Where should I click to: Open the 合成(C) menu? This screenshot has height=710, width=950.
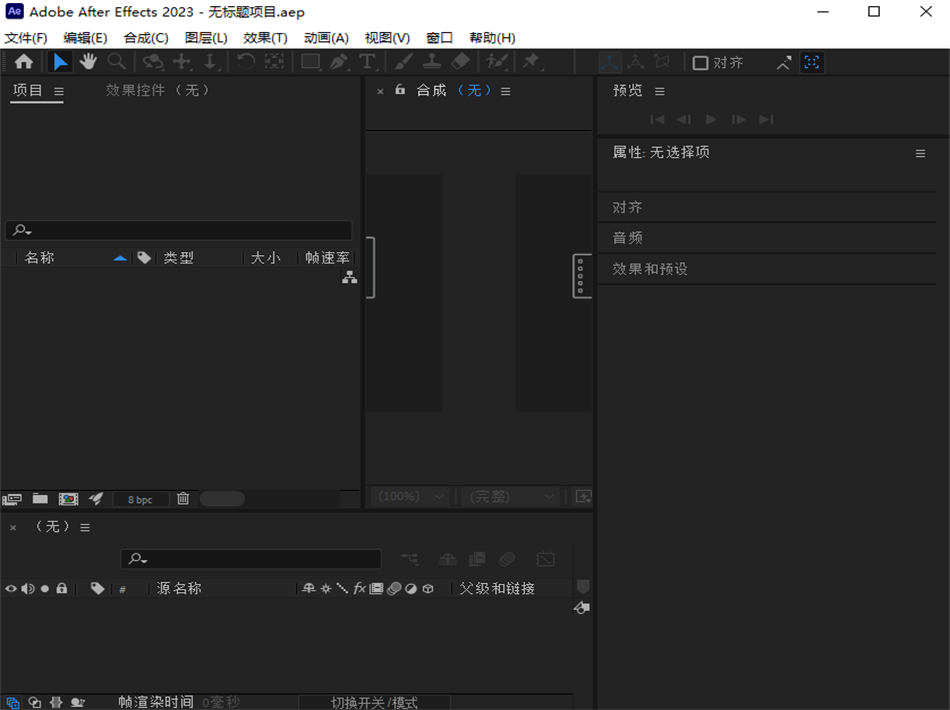146,38
